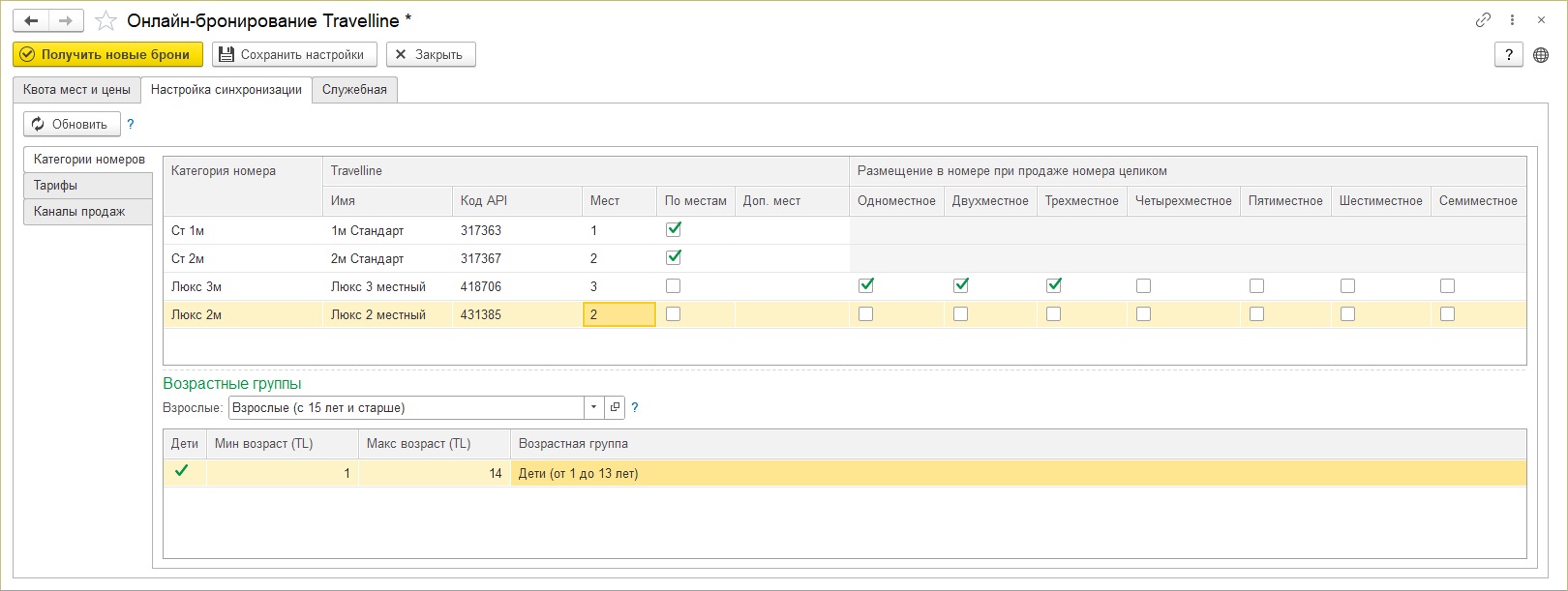Viewport: 1568px width, 591px height.
Task: Click the globe icon in the toolbar
Action: (1541, 55)
